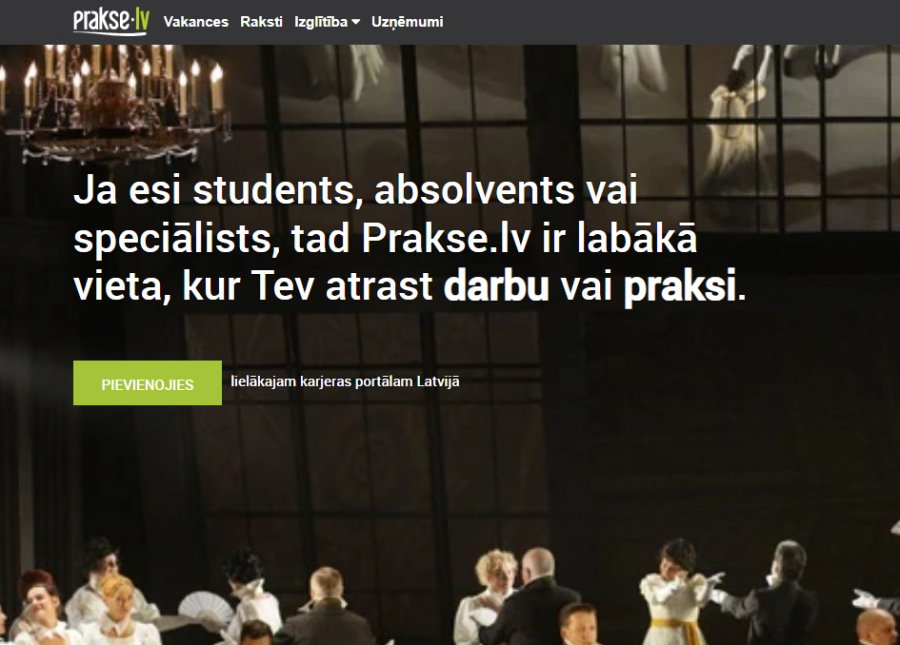Click the green PIEVIENOJIES button
The image size is (900, 645).
coord(148,383)
